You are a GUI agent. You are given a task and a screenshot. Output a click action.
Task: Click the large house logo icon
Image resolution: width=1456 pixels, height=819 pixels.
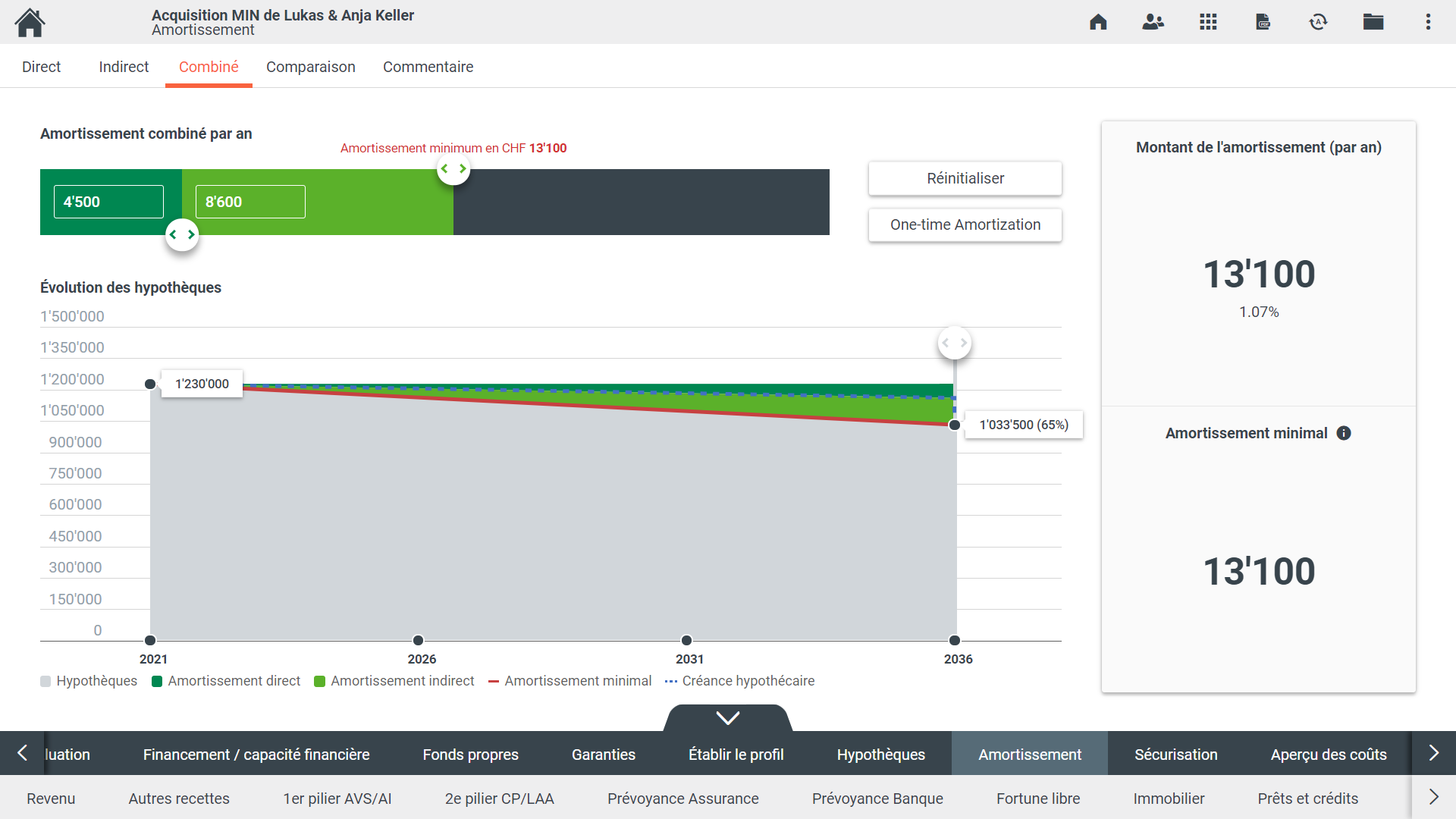(30, 23)
